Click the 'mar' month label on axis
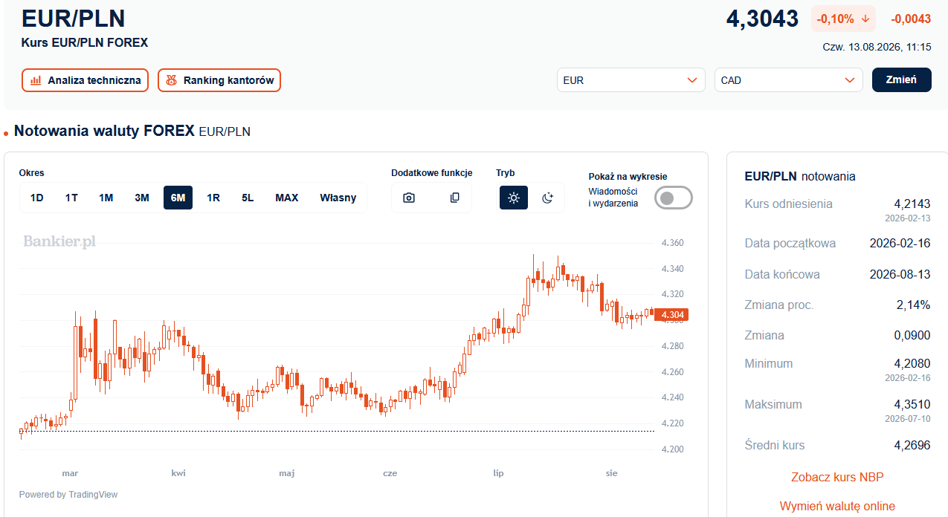The height and width of the screenshot is (517, 948). [x=70, y=473]
